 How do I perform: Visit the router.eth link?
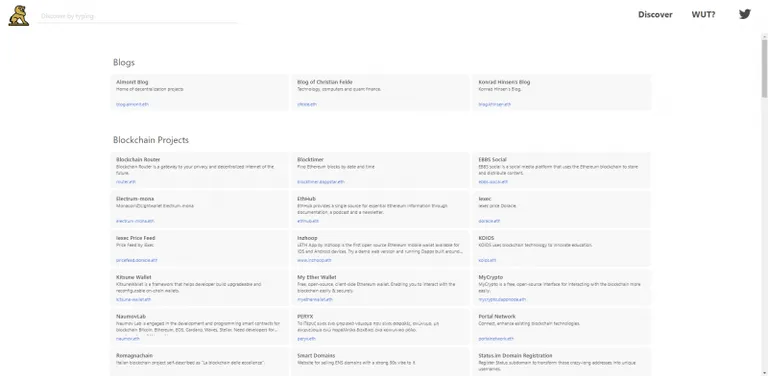pos(126,182)
